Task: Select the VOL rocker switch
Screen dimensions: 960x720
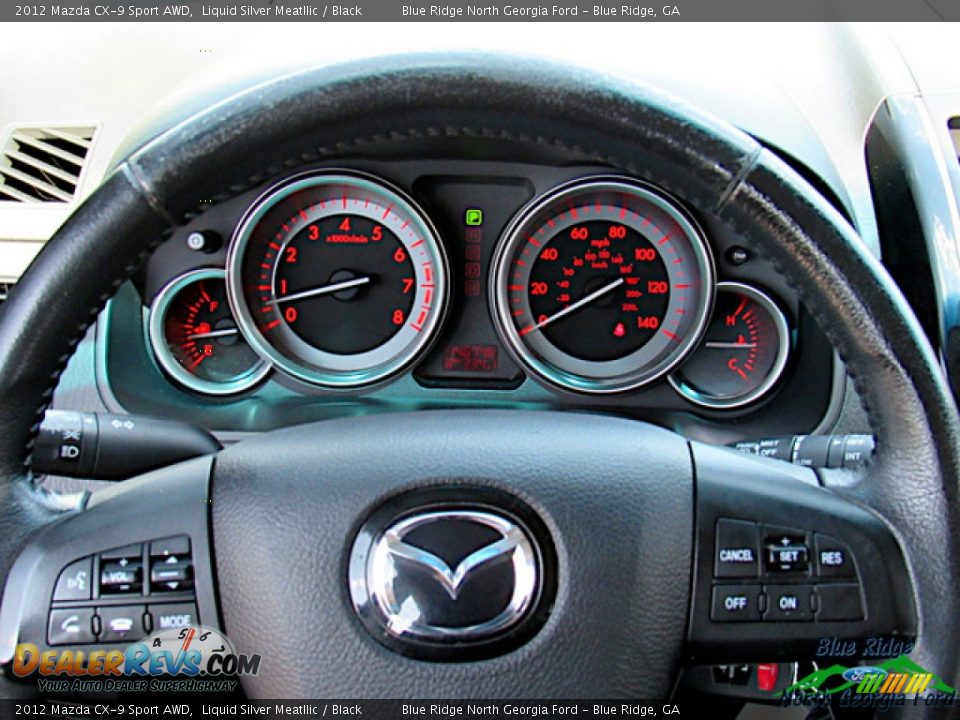Action: [121, 574]
